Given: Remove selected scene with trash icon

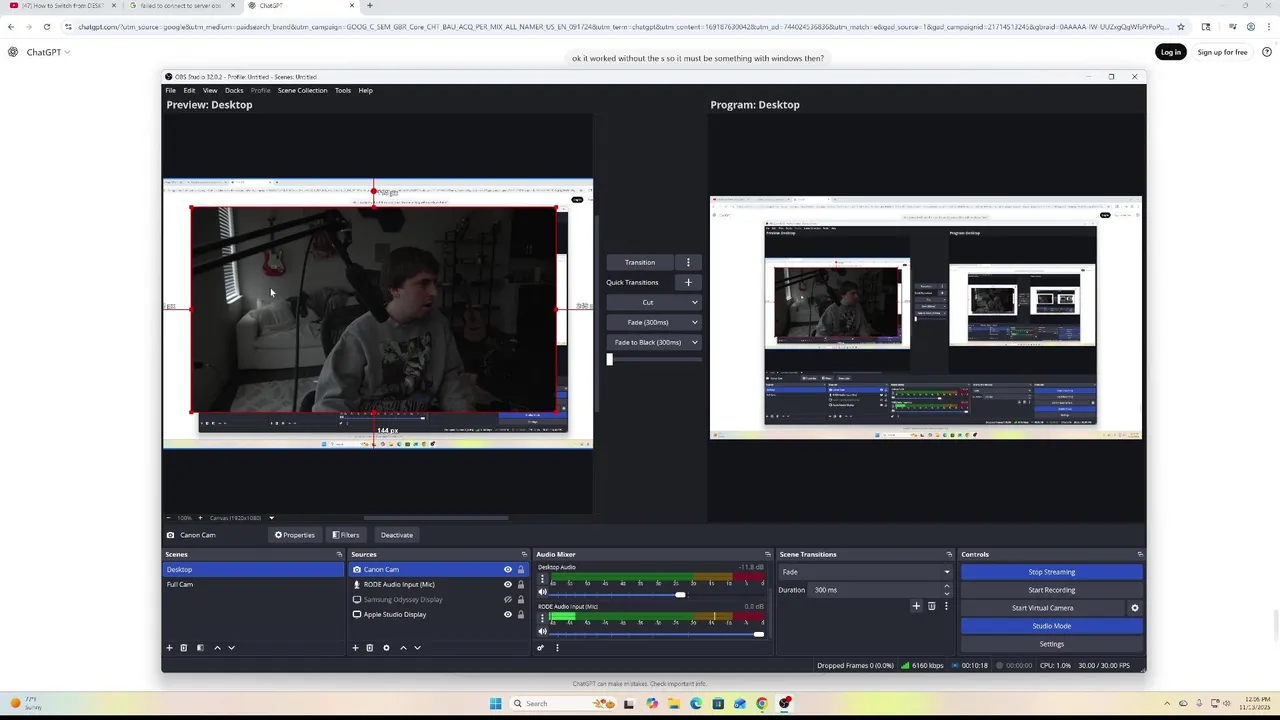Looking at the screenshot, I should pos(183,648).
